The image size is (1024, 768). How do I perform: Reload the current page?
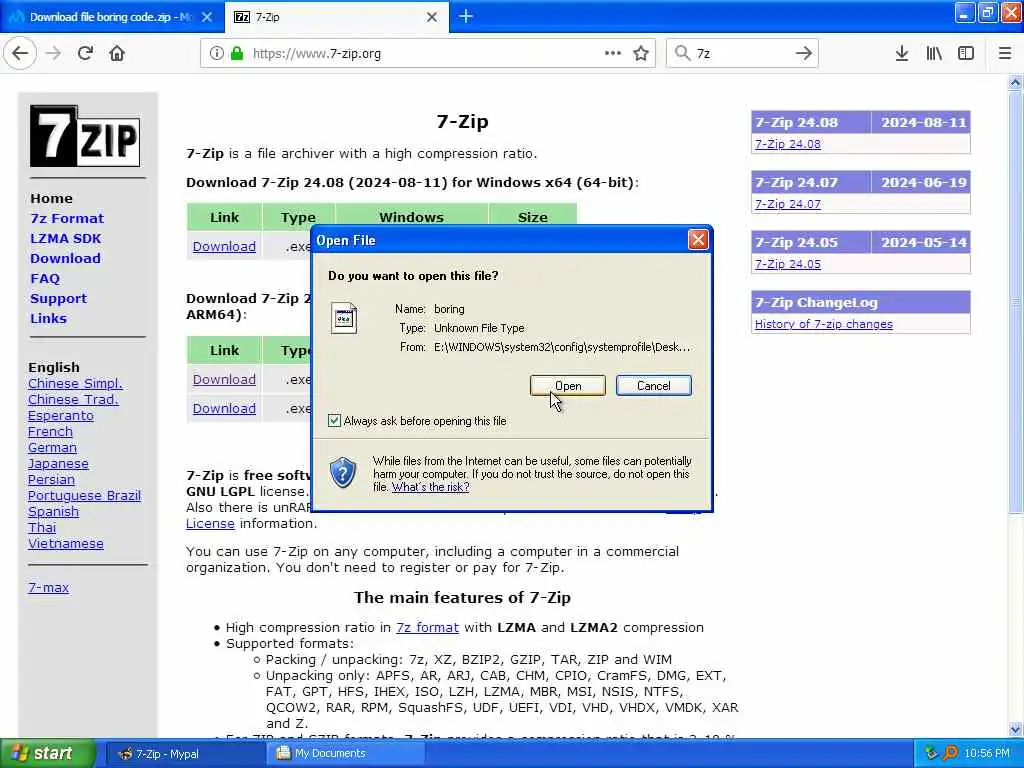tap(85, 54)
